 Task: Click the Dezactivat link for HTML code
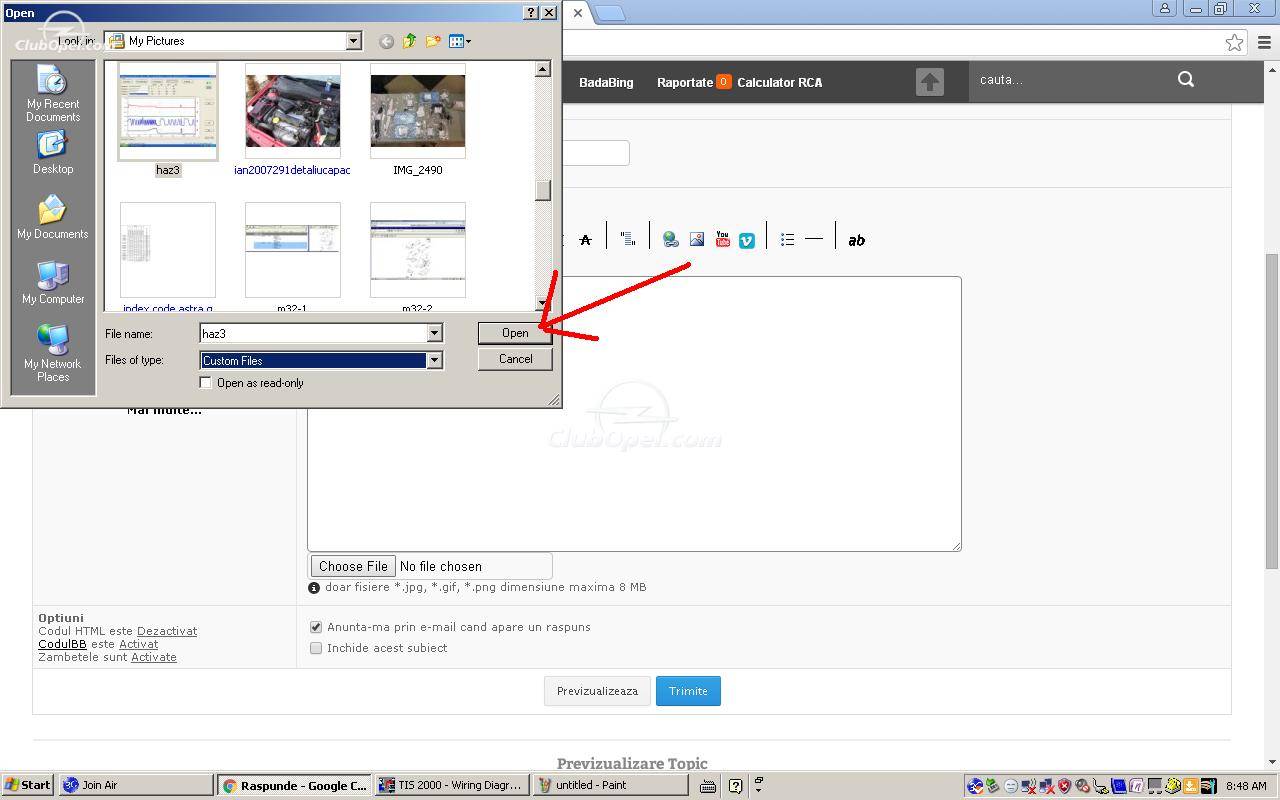[167, 631]
